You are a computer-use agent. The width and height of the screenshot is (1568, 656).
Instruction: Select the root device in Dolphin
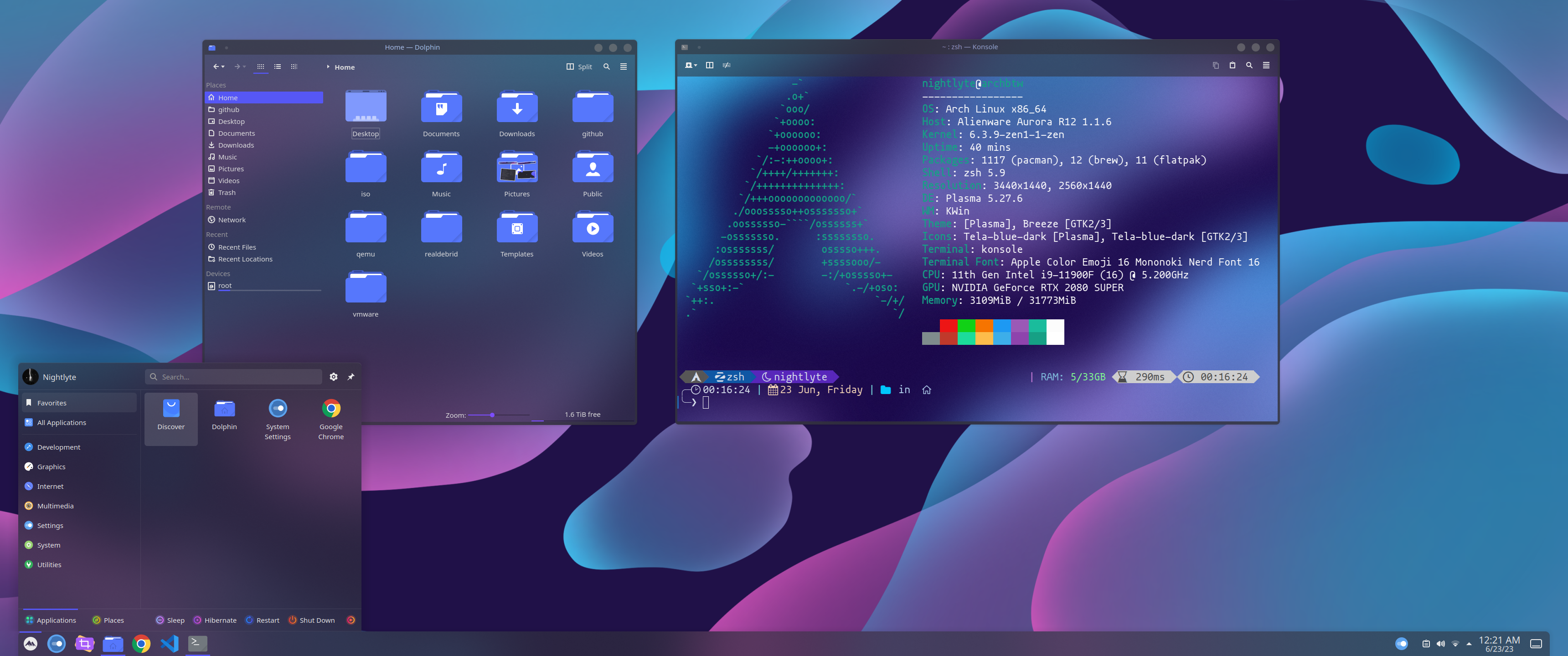coord(264,285)
